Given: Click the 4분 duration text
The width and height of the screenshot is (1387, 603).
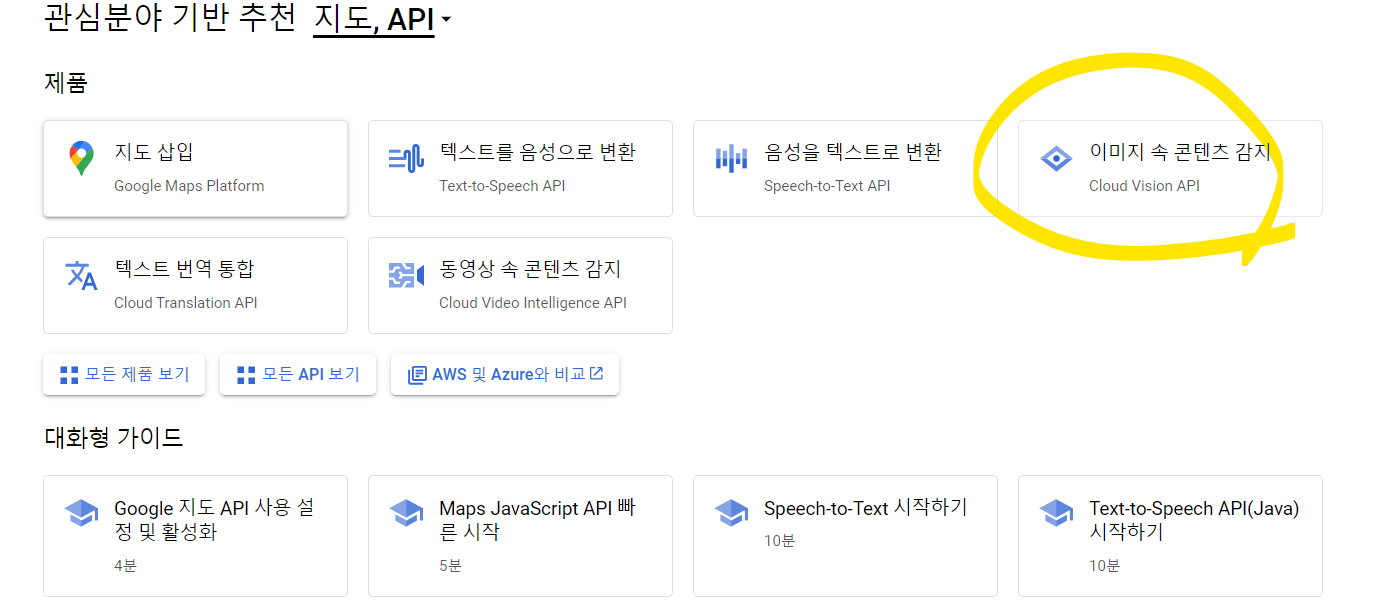Looking at the screenshot, I should pyautogui.click(x=125, y=566).
